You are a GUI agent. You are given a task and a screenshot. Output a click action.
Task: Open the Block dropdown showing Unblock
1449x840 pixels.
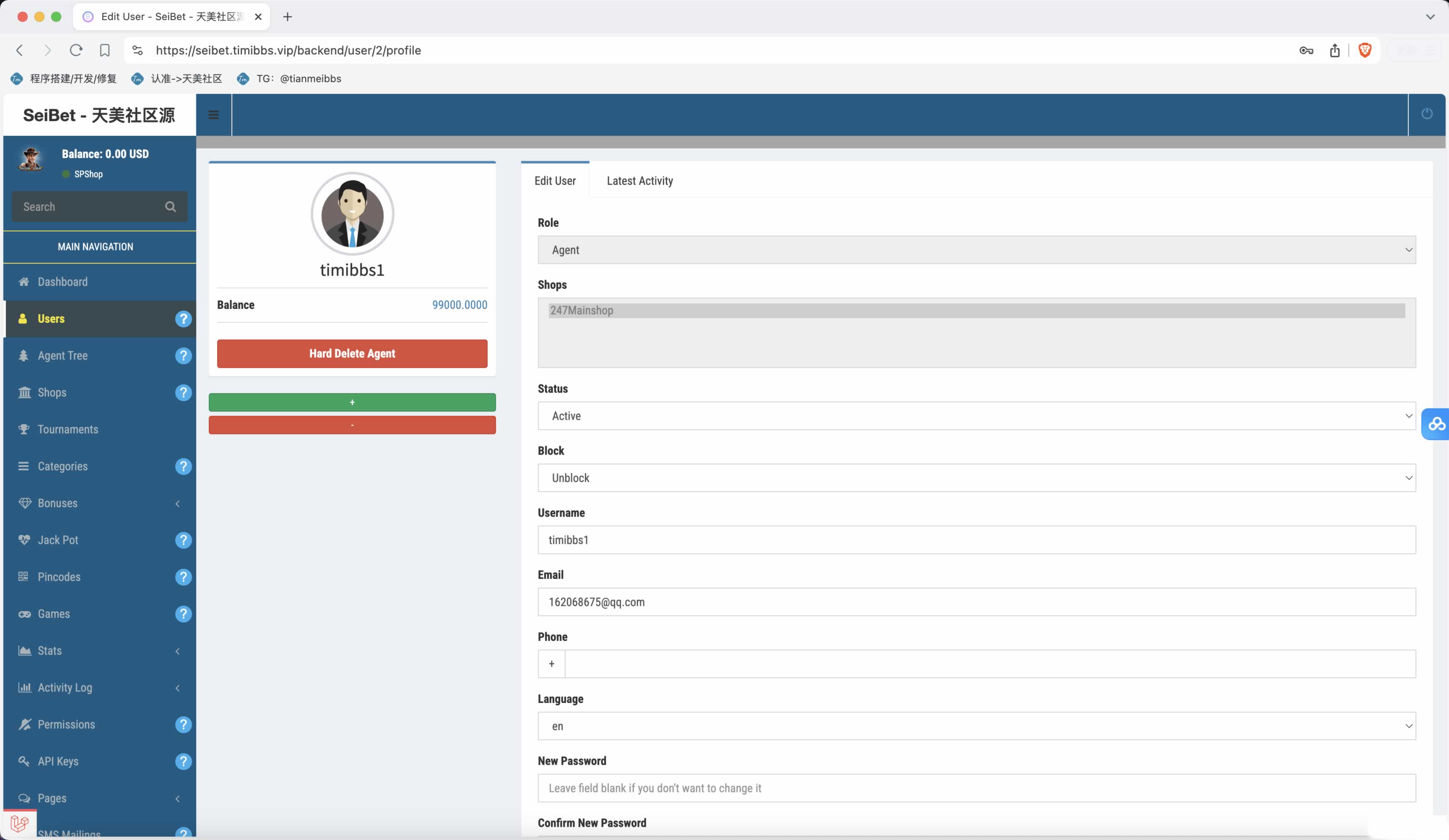[976, 478]
